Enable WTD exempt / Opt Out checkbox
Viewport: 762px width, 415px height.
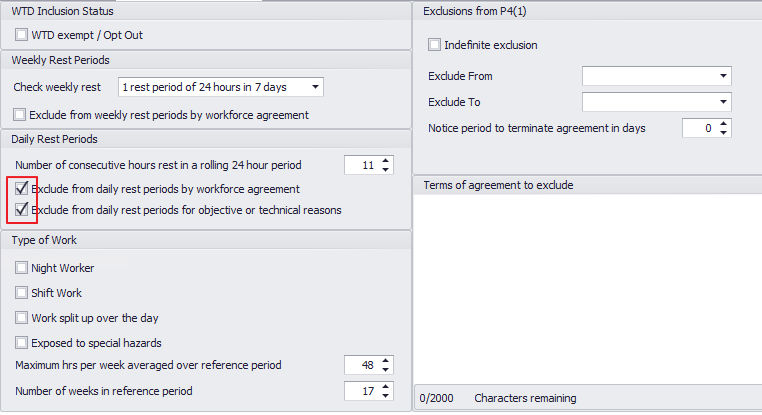click(22, 35)
